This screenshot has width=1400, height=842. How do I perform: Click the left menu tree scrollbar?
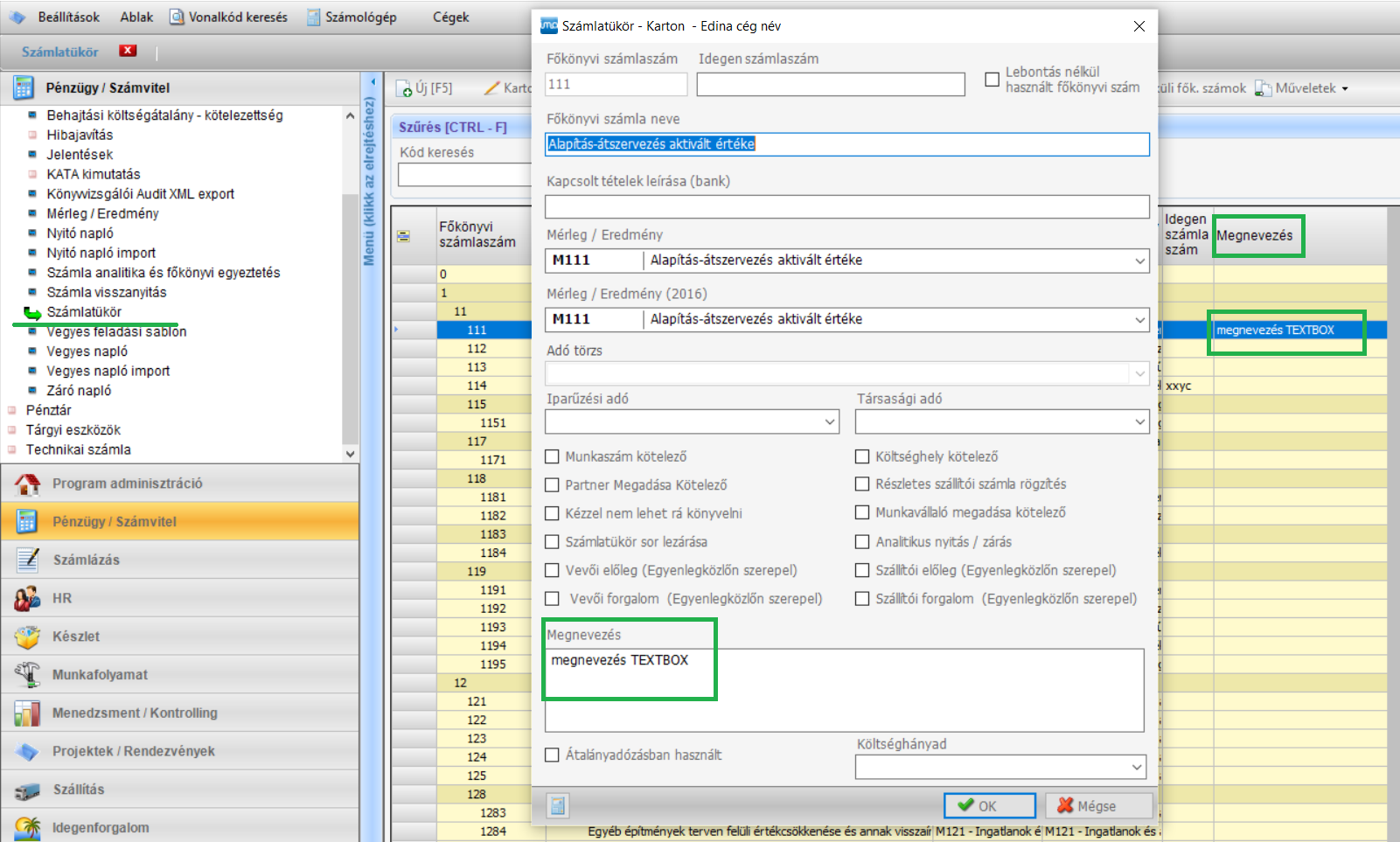tap(350, 280)
